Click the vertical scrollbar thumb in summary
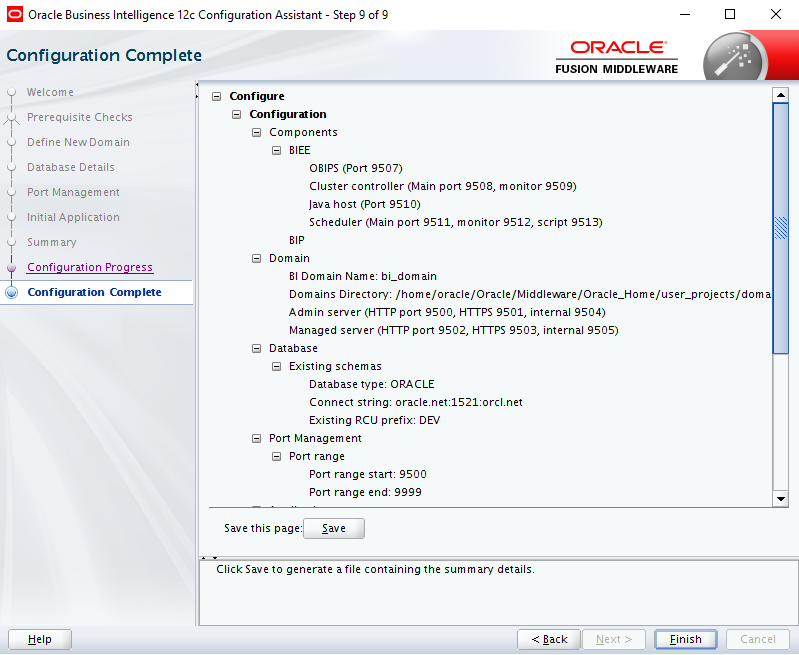This screenshot has width=799, height=655. click(781, 228)
